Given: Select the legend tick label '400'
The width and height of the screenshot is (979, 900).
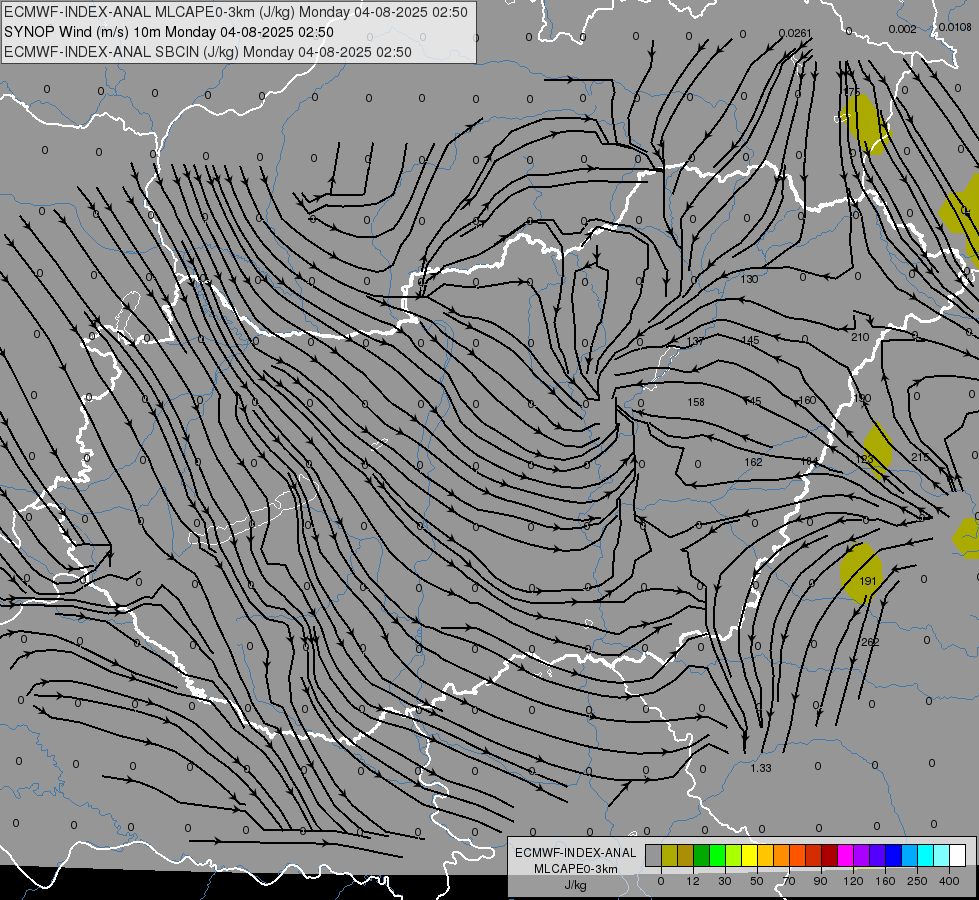Looking at the screenshot, I should 949,881.
